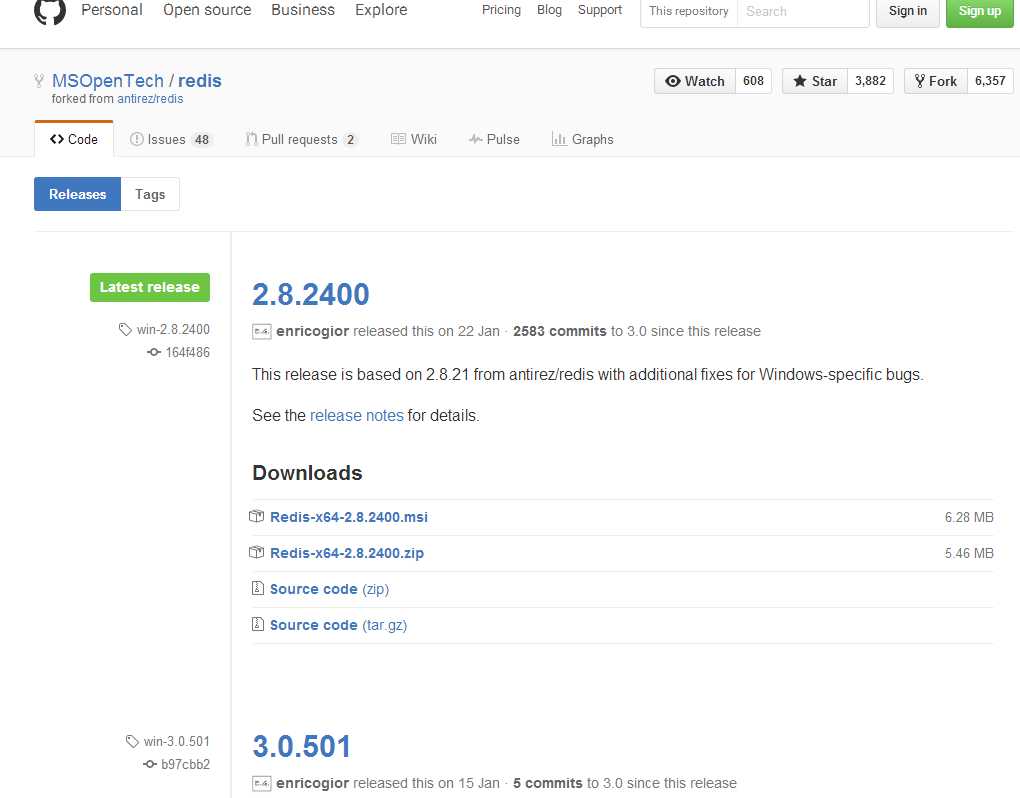This screenshot has height=798, width=1020.
Task: Open the Explore menu item
Action: pyautogui.click(x=381, y=10)
